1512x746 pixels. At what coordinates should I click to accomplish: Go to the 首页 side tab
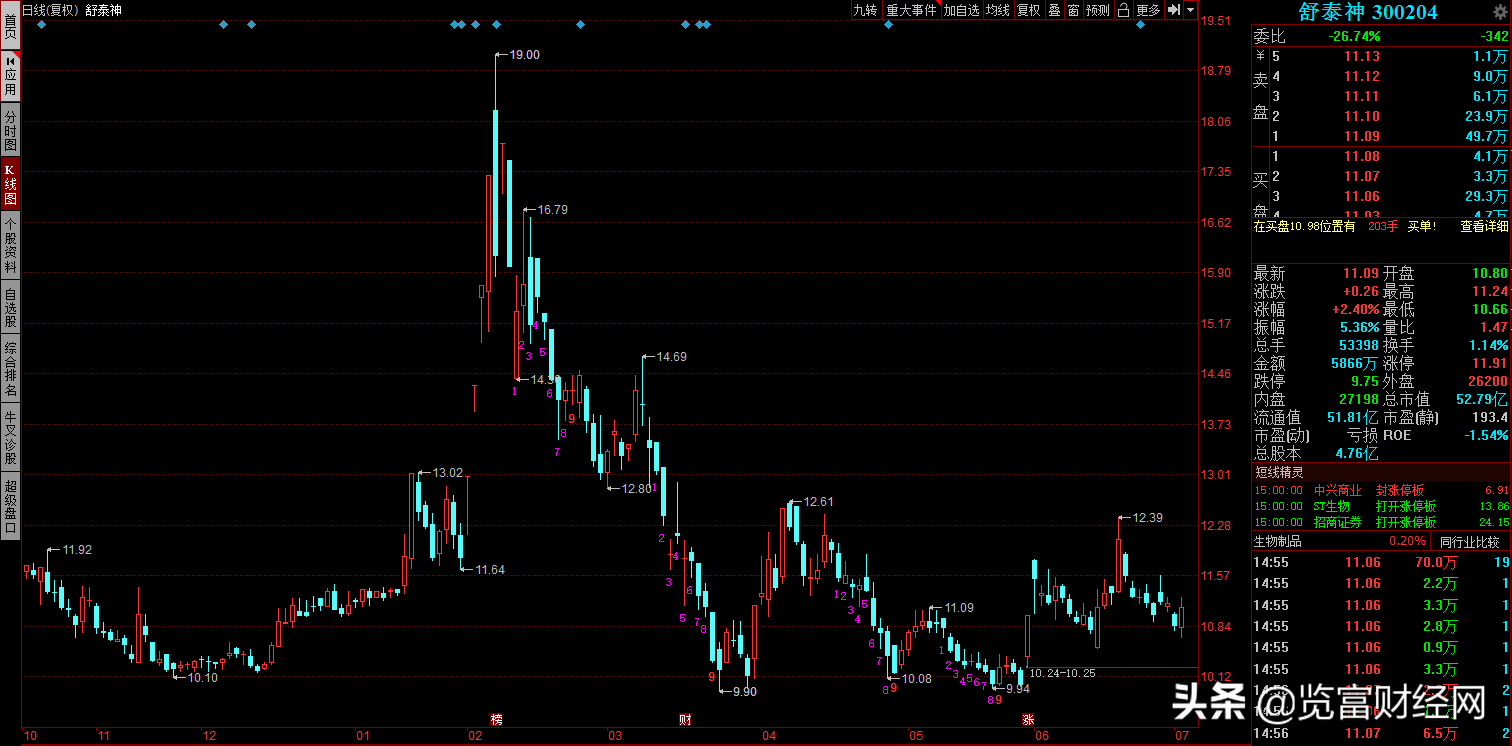(x=10, y=26)
